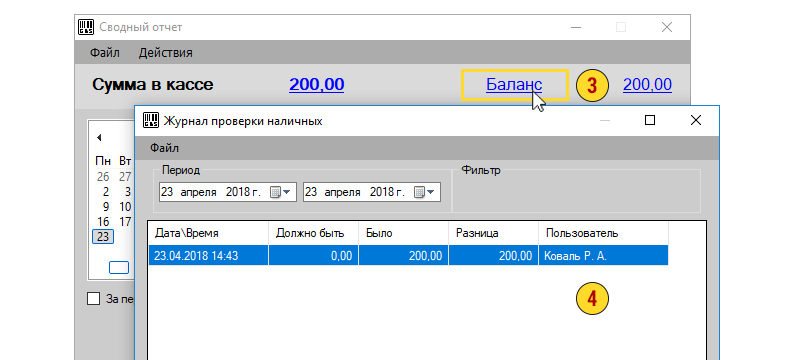
Task: Click the 200,00 link to the right of Баланс
Action: tap(647, 85)
